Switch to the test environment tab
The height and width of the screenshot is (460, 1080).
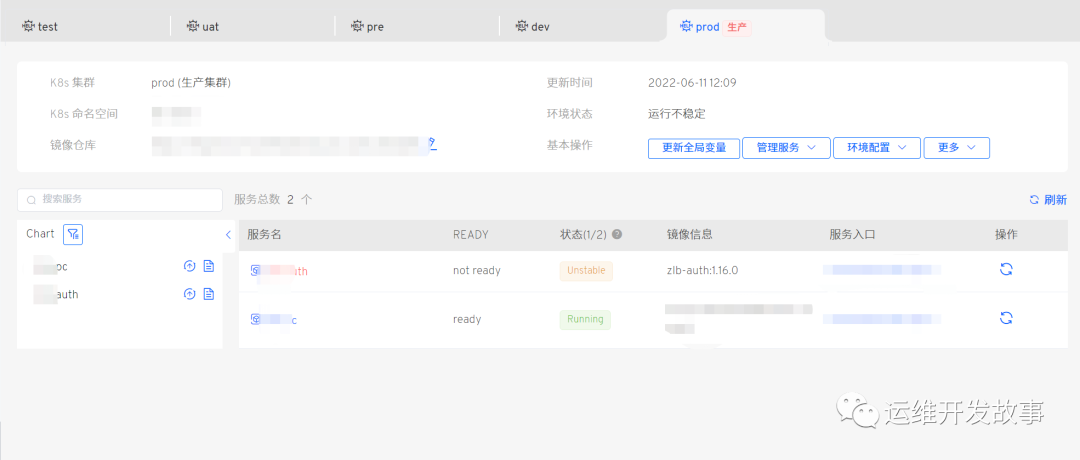(x=40, y=27)
